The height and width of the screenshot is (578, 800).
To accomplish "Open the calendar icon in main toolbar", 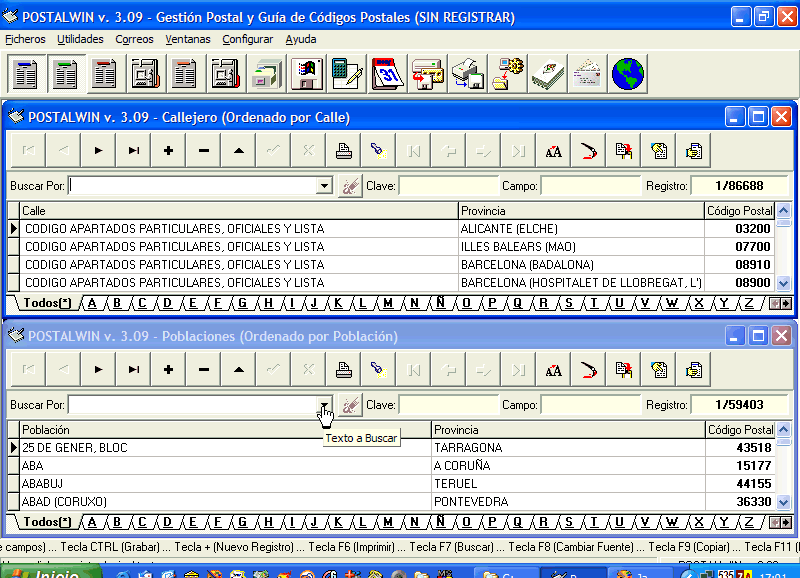I will click(x=387, y=74).
